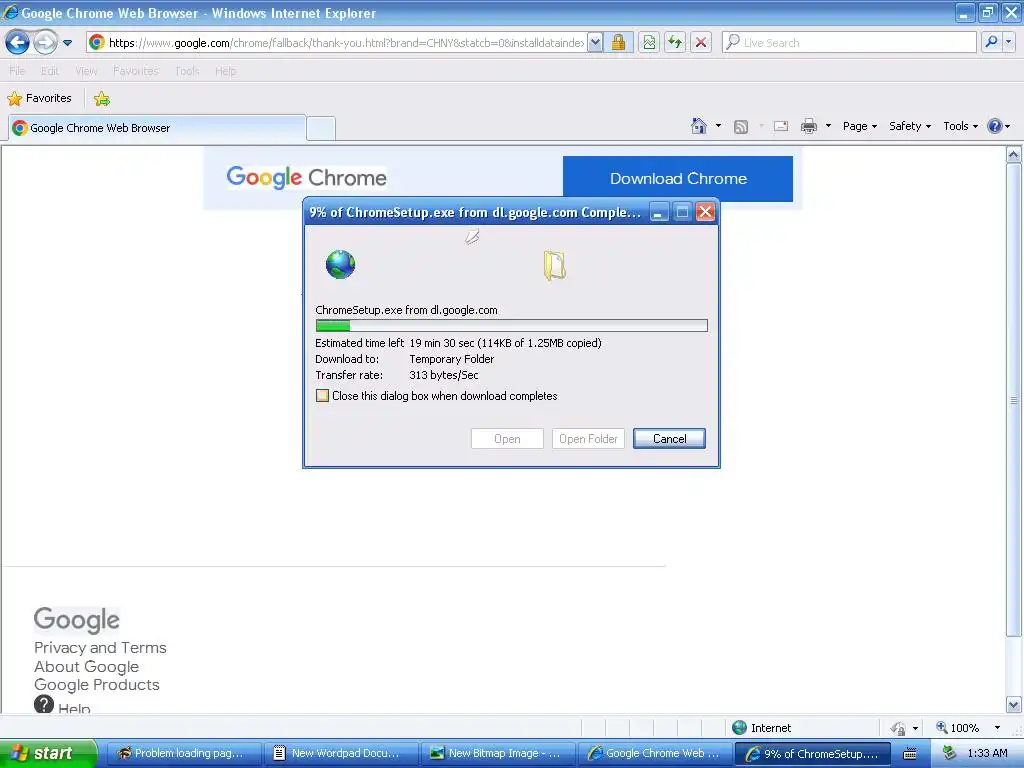
Task: Open the View menu
Action: pyautogui.click(x=86, y=71)
